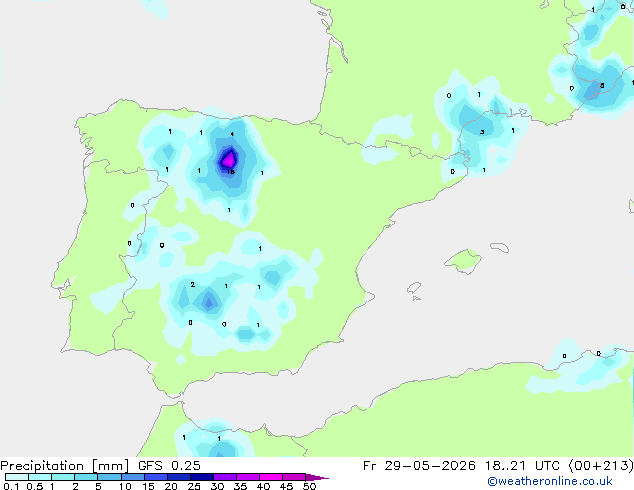
Task: Click the 40–45 mm magenta legend segment
Action: coord(271,477)
